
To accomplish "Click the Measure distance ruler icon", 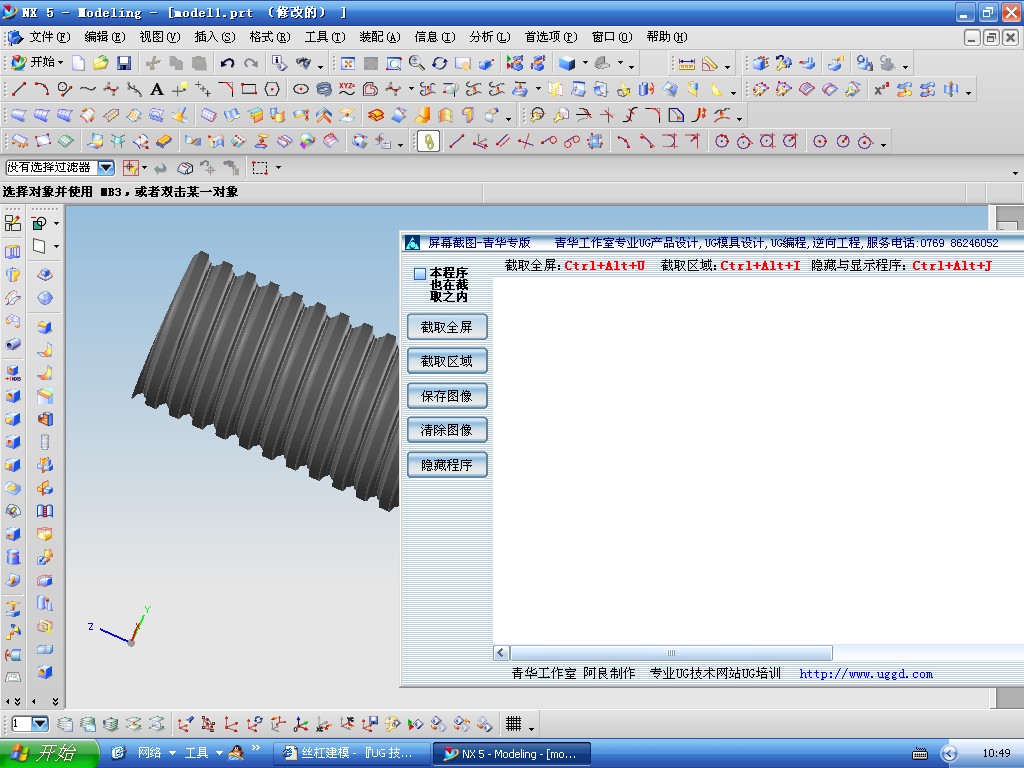I will (x=686, y=63).
